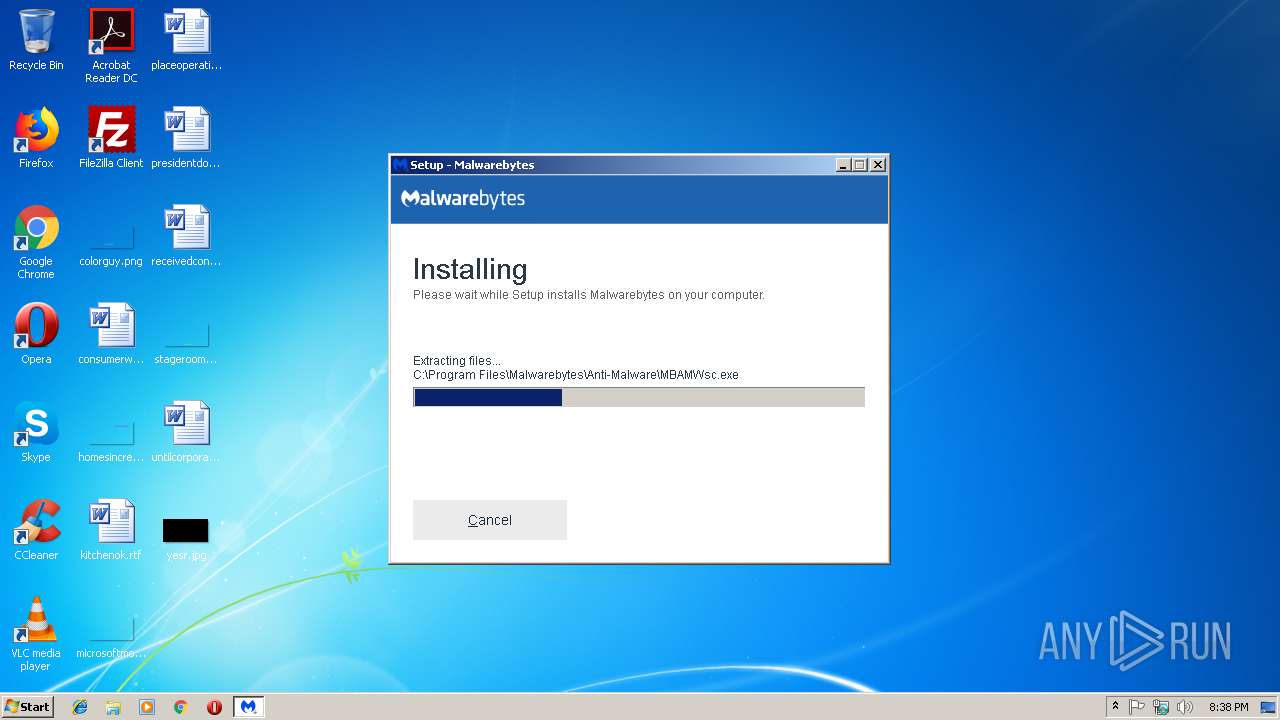
Task: Click the installation progress bar
Action: point(639,397)
